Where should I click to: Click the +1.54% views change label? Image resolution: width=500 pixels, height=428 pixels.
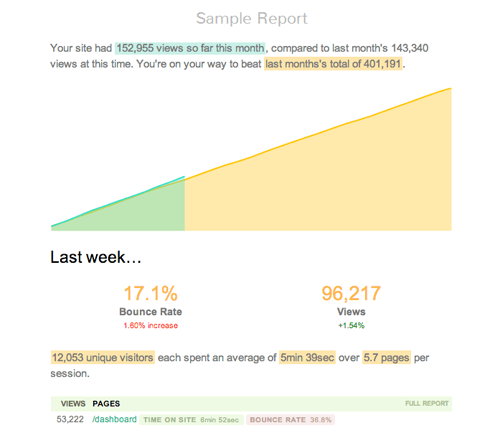(x=351, y=325)
